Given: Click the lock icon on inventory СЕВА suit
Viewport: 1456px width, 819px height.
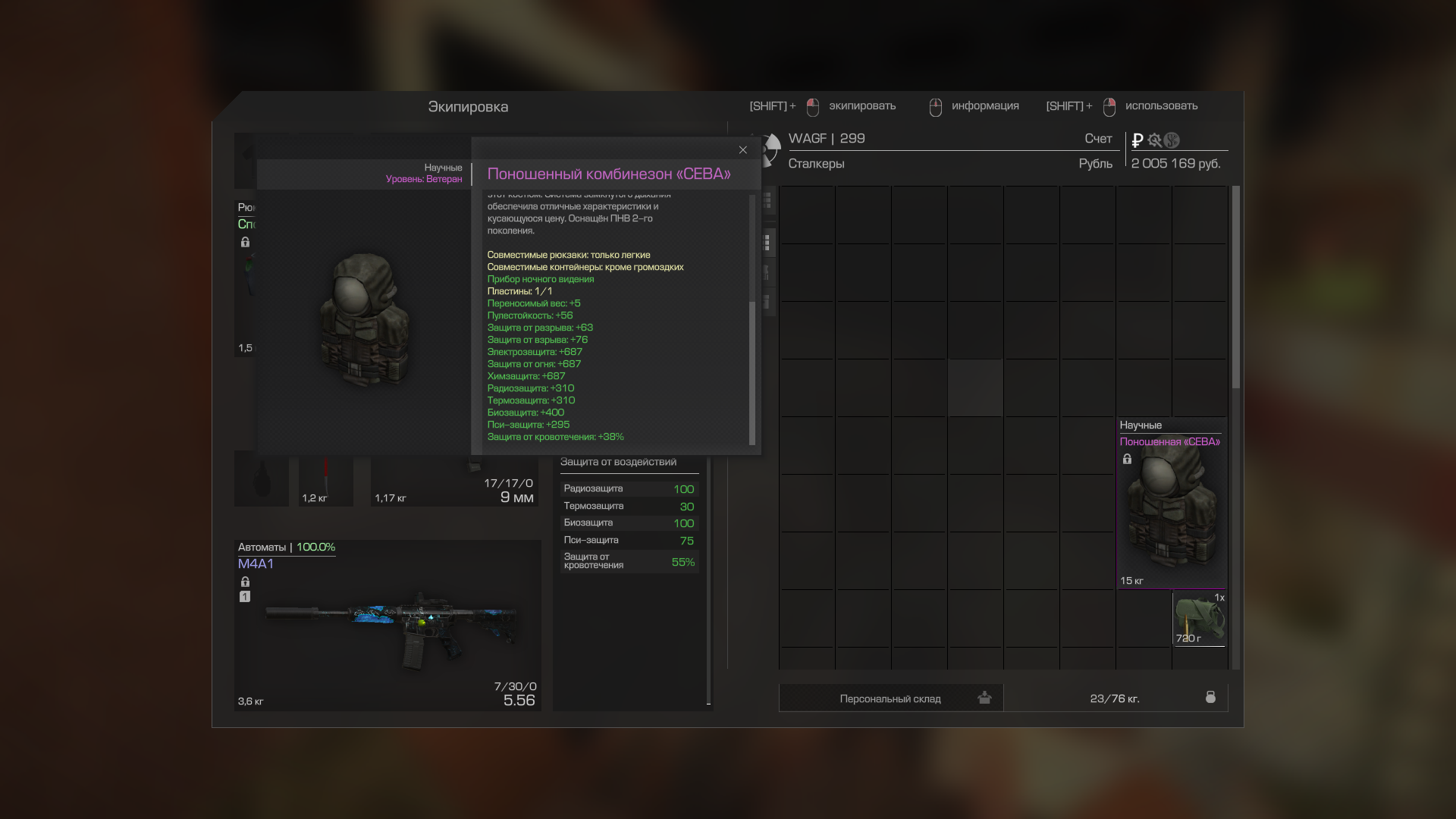Looking at the screenshot, I should 1127,459.
